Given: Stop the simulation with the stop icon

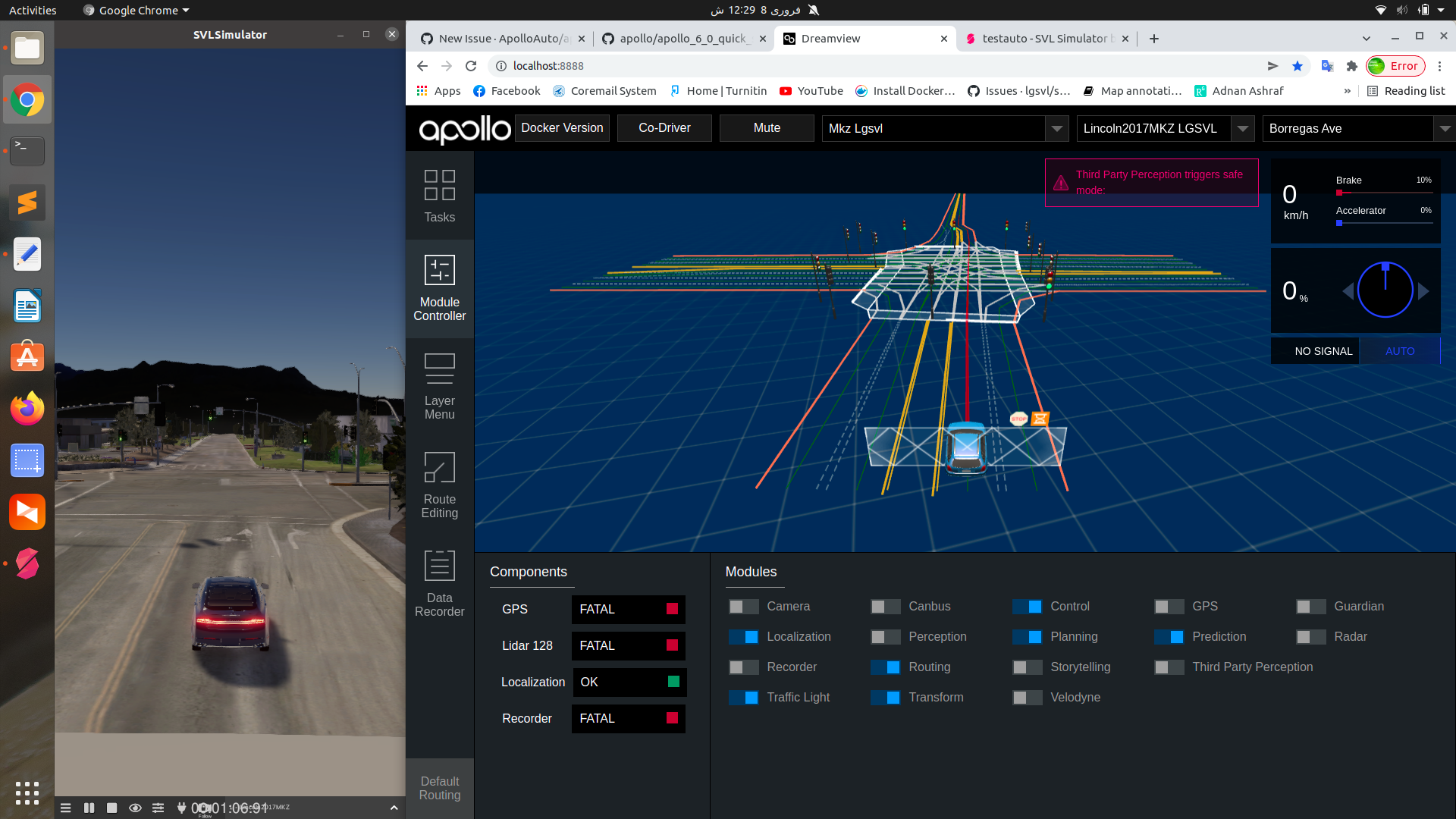Looking at the screenshot, I should [x=111, y=808].
